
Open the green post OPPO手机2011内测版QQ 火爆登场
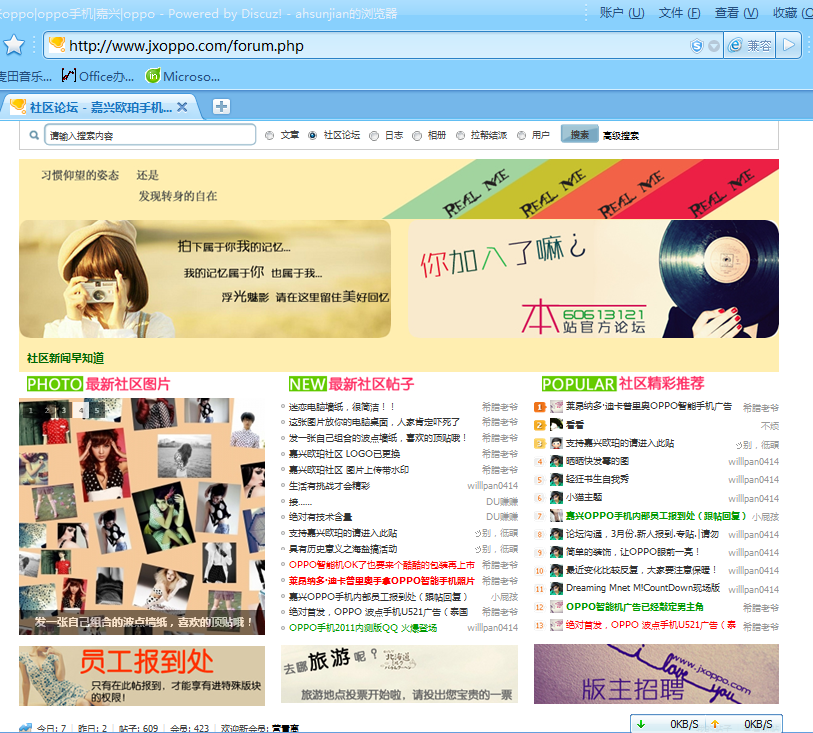[x=363, y=628]
